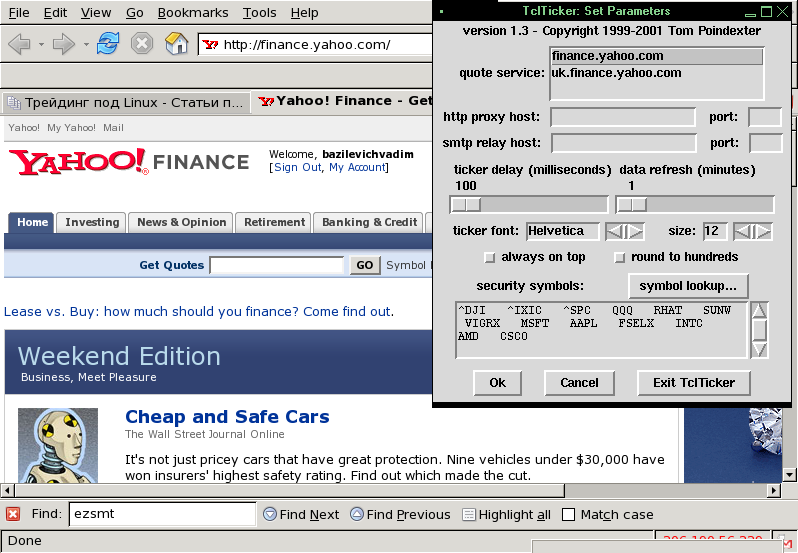
Task: Click the smtp relay host field
Action: pos(623,143)
